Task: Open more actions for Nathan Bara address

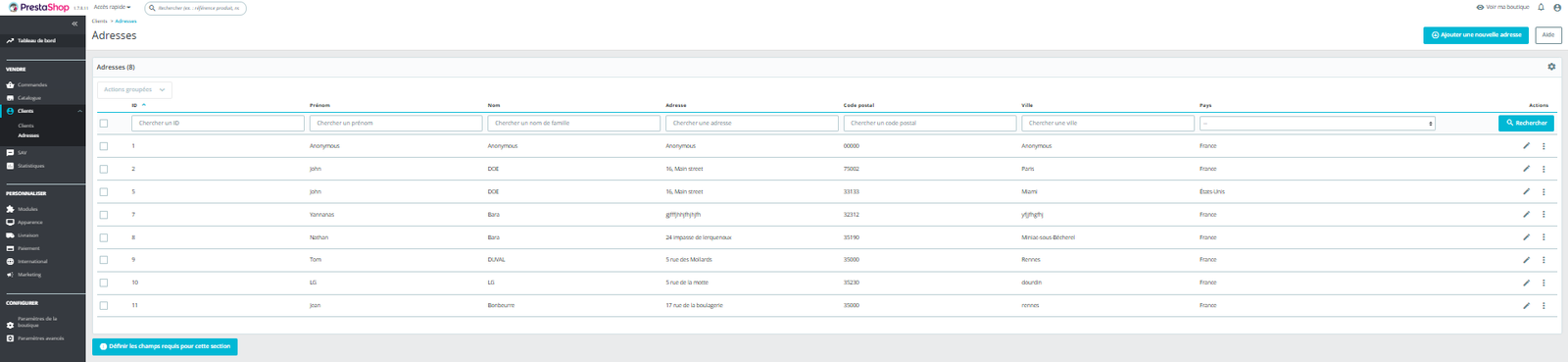Action: tap(1543, 236)
